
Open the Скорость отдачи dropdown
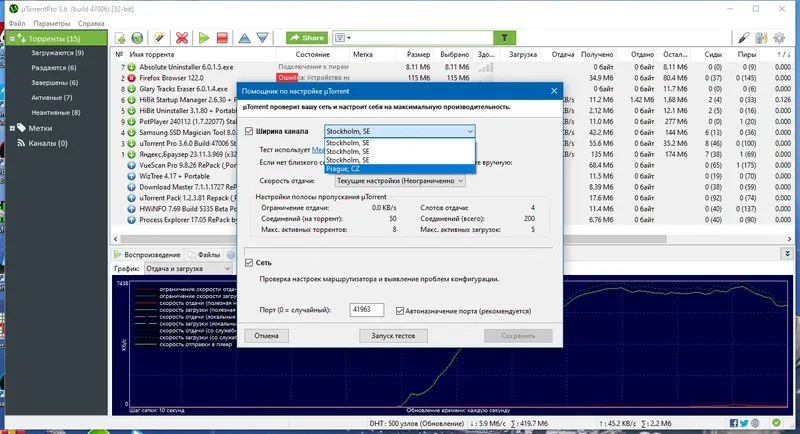pos(400,181)
